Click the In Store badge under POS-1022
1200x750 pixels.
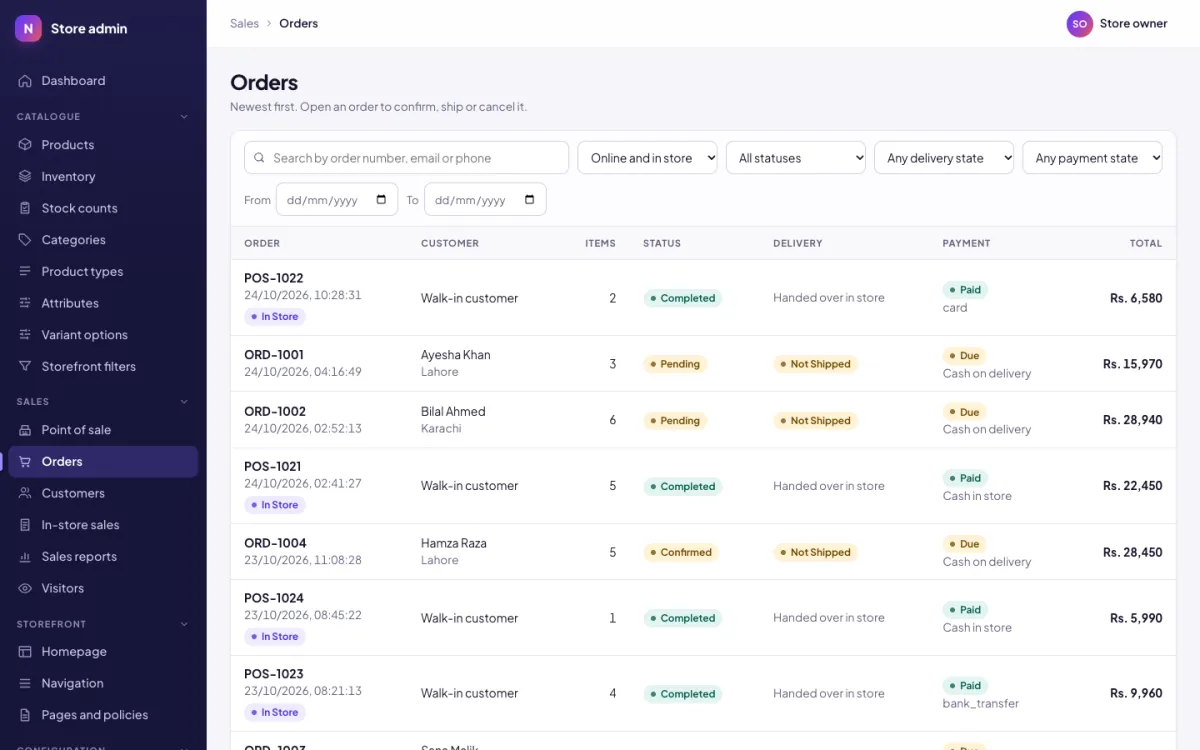274,317
